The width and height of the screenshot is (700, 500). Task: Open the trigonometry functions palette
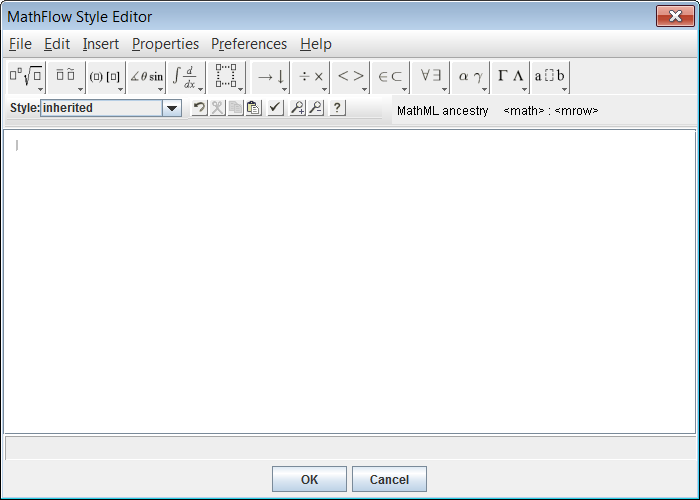click(x=146, y=76)
